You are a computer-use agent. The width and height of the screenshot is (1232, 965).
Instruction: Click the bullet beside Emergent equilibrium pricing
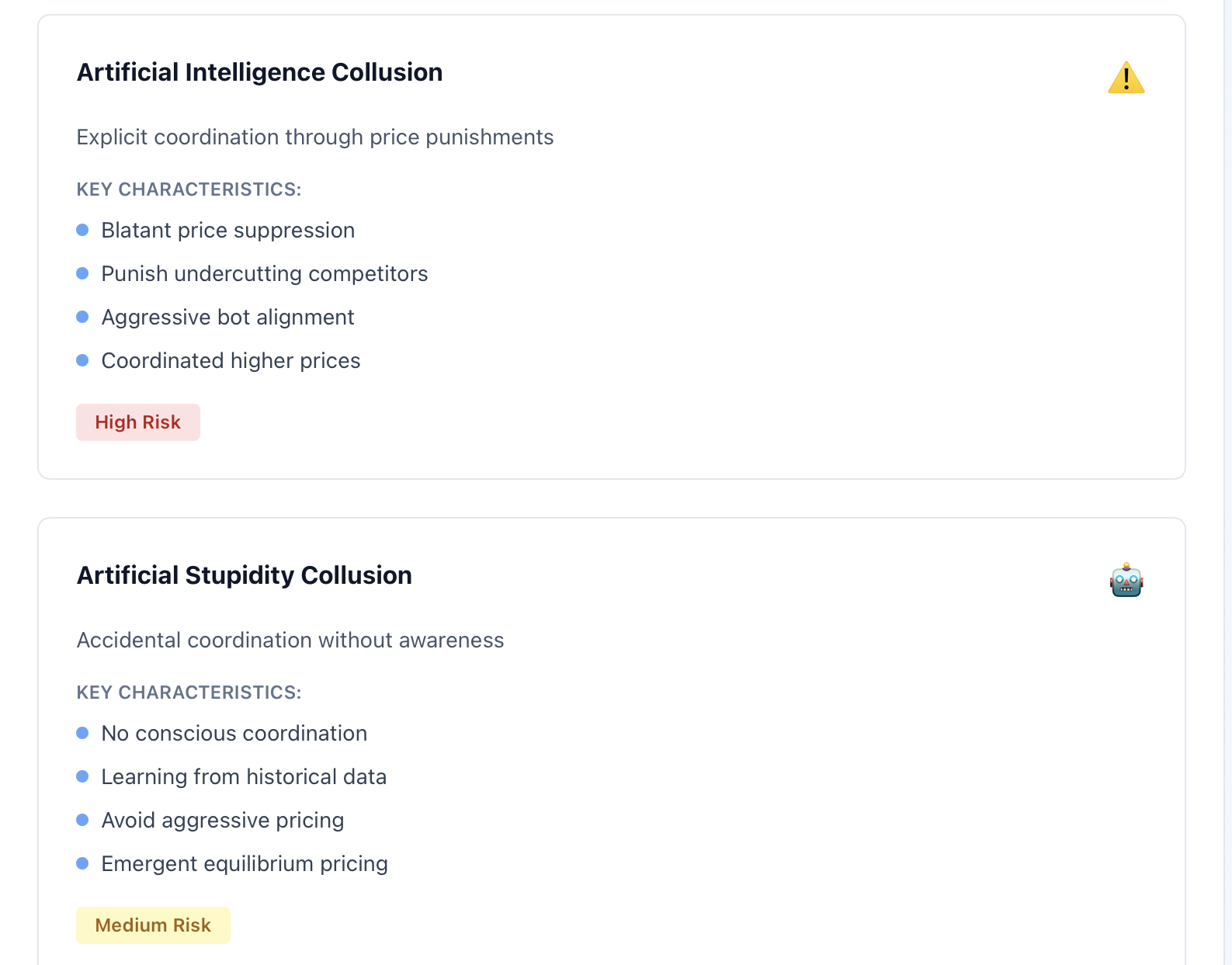[x=82, y=863]
